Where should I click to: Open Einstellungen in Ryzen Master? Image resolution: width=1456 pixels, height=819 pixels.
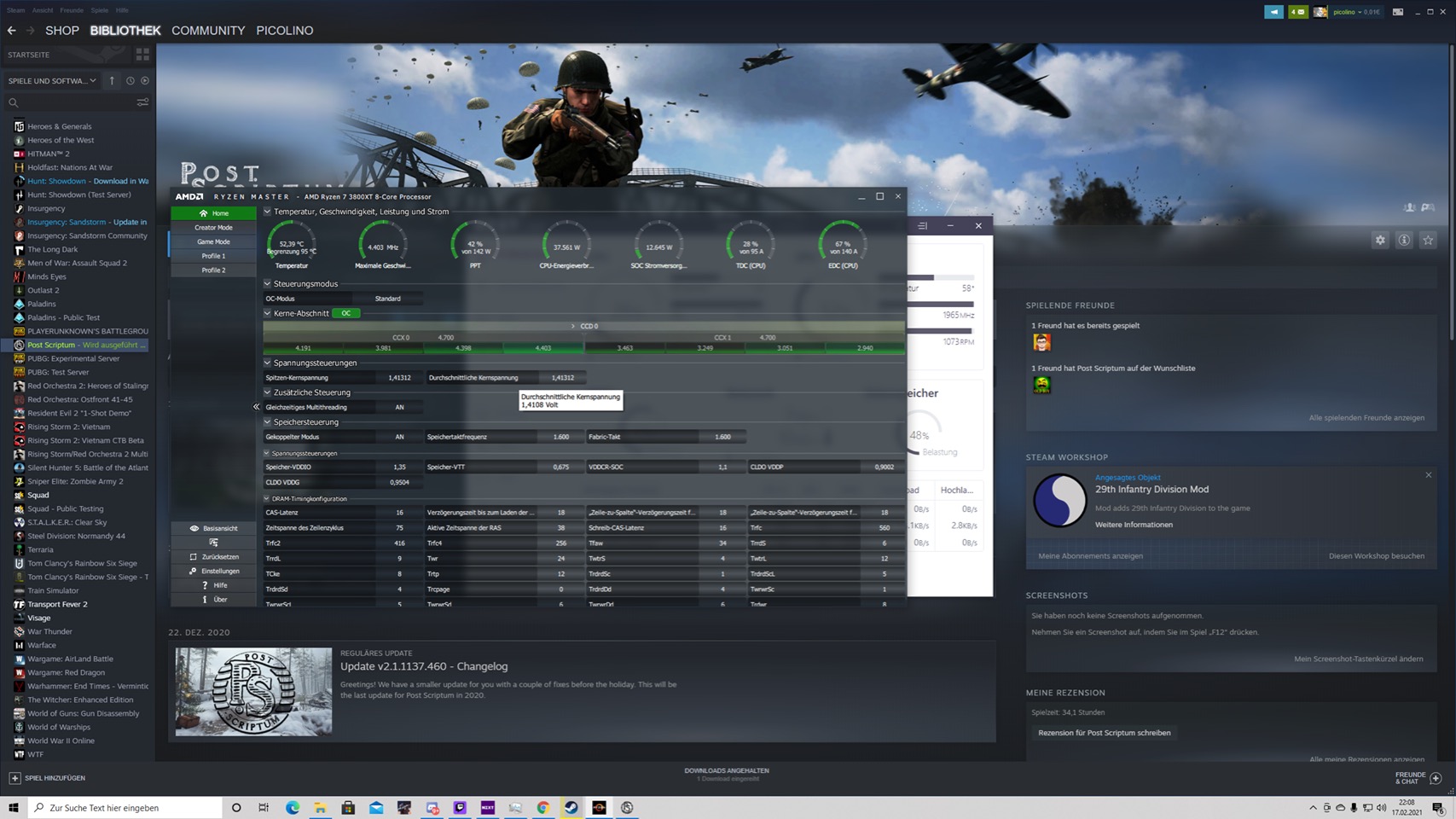tap(213, 572)
